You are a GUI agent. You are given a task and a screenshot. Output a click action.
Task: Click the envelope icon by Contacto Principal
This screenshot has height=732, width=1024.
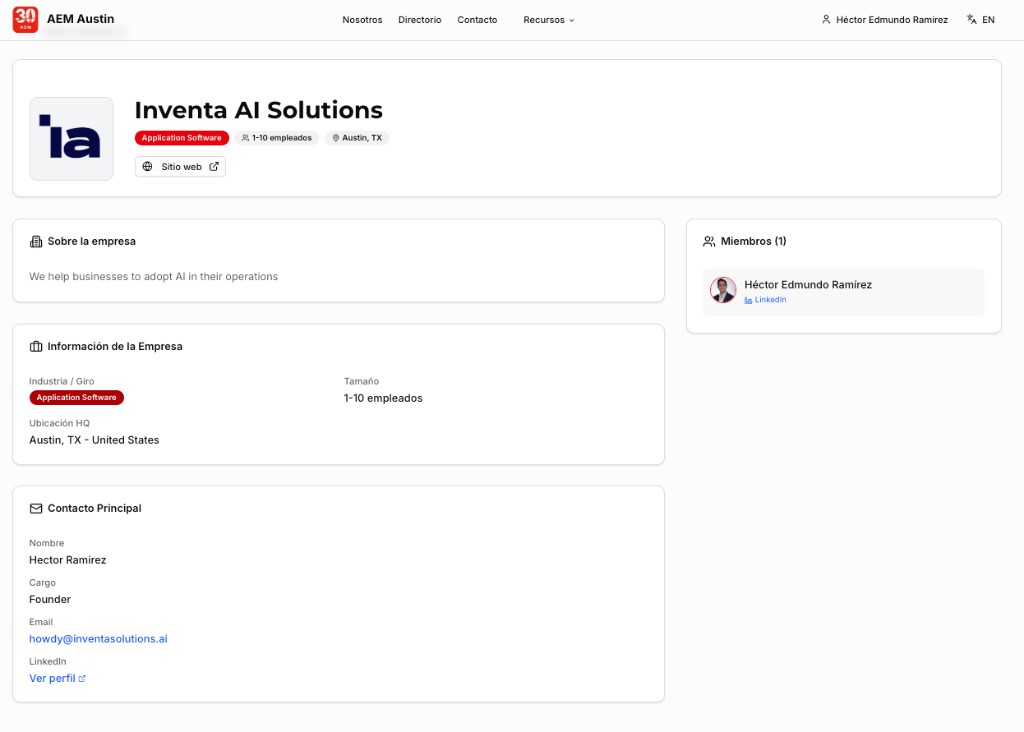[36, 509]
